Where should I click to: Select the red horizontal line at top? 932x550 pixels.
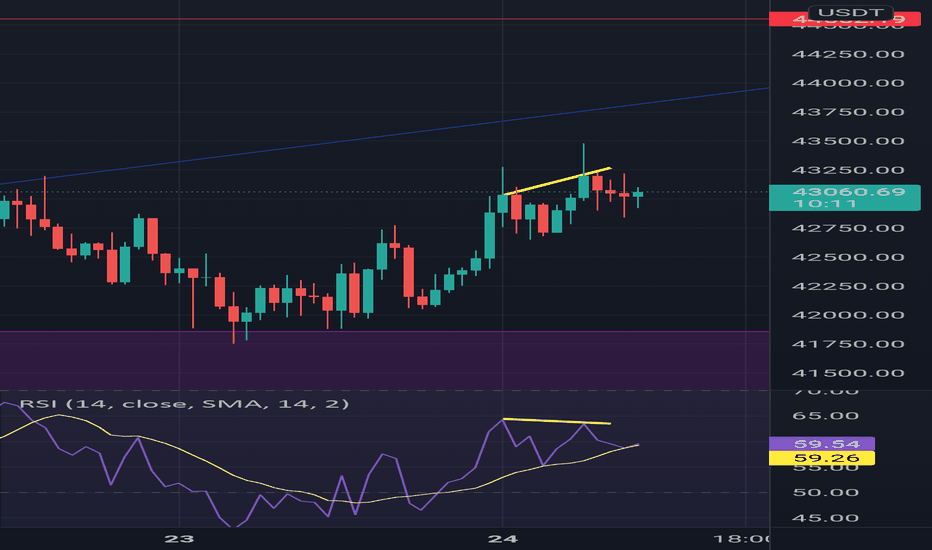(385, 20)
